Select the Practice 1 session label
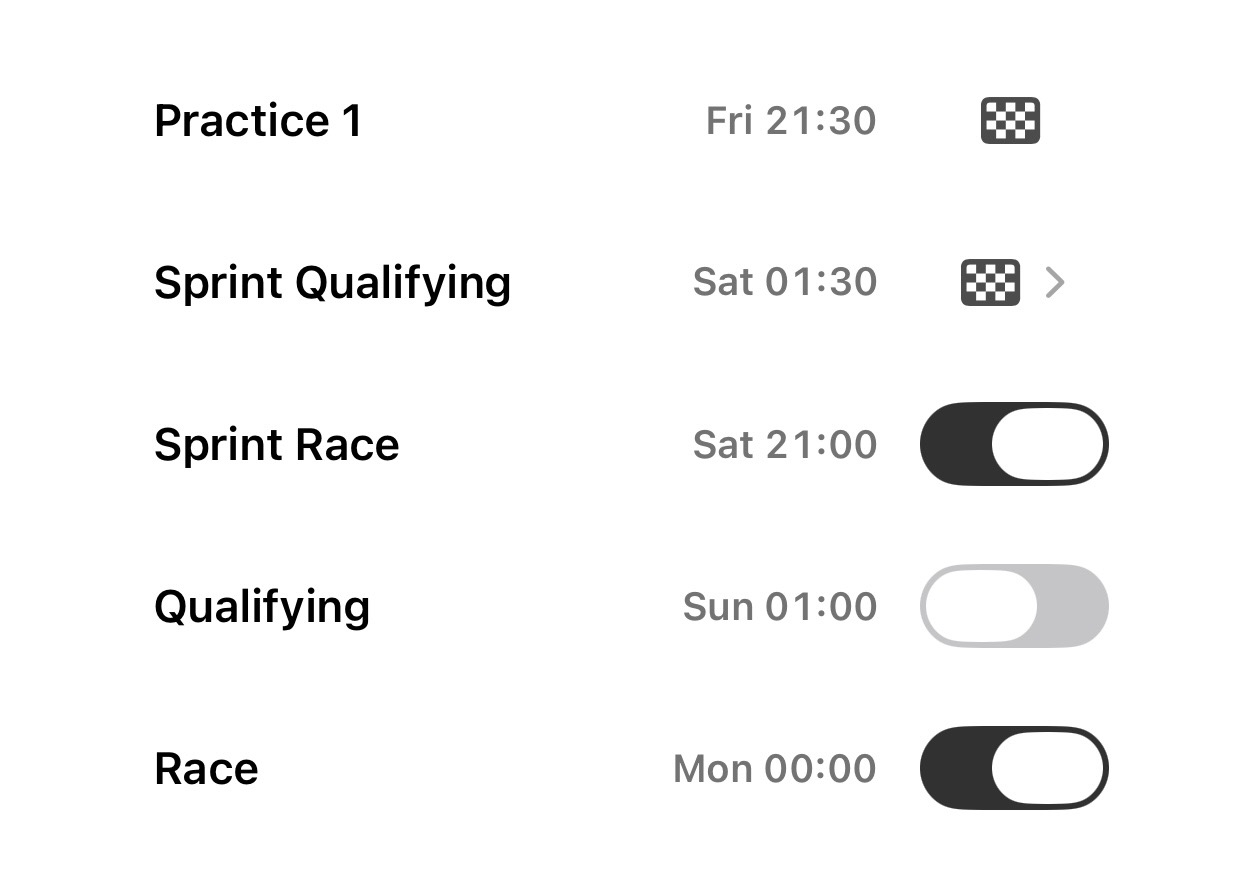 [258, 121]
